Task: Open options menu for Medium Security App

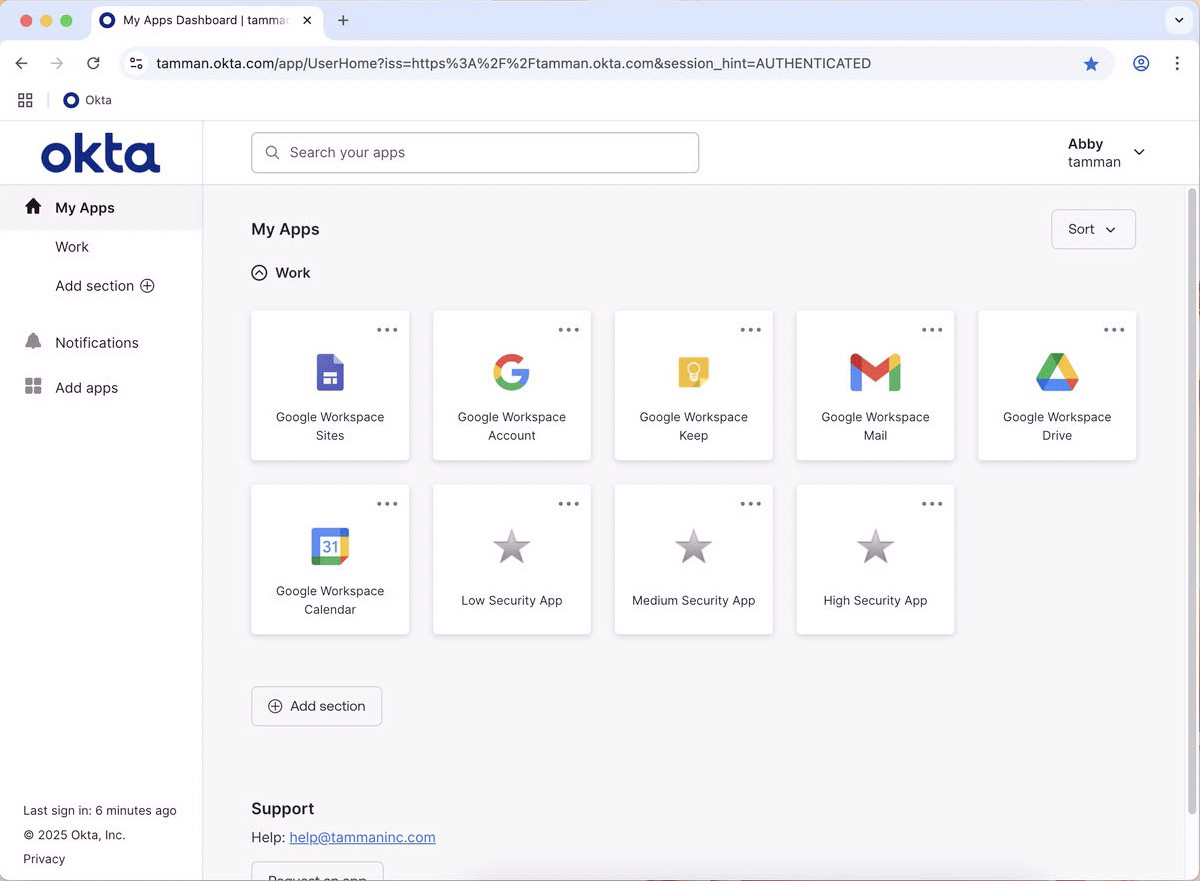Action: [751, 504]
